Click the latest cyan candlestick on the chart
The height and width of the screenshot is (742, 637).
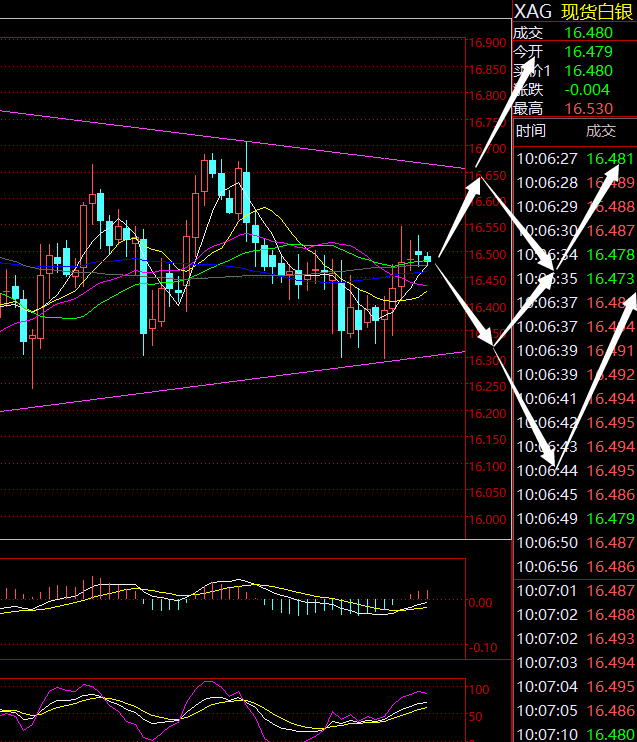(427, 258)
